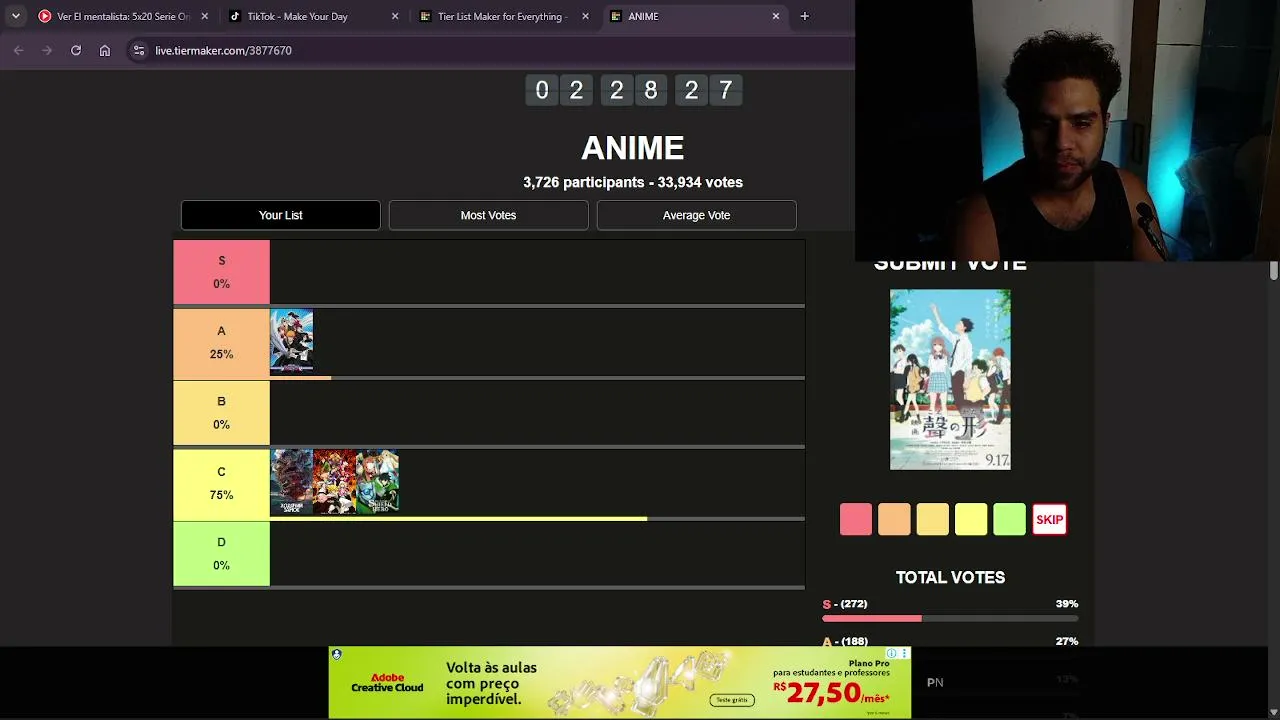Switch to 'Tier List Maker for Everything' tab

point(503,16)
